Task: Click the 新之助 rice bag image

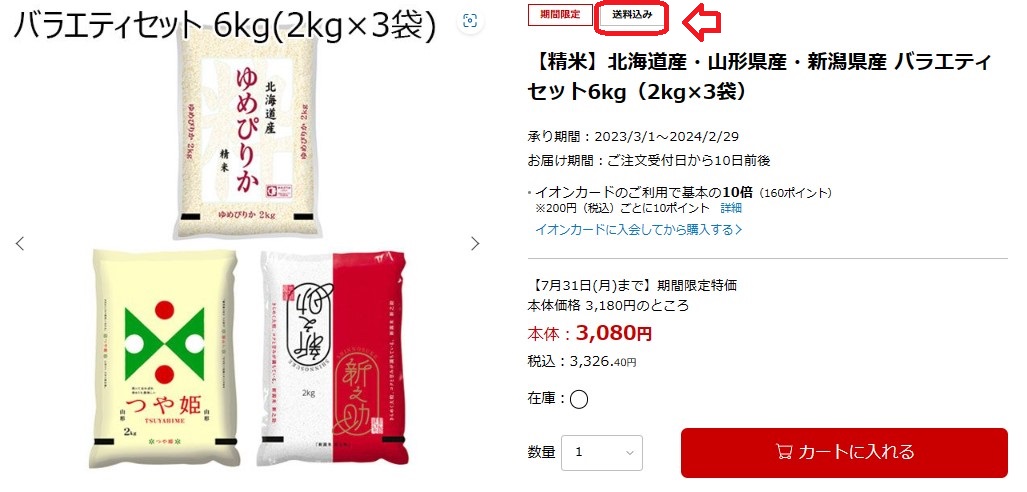Action: (333, 358)
